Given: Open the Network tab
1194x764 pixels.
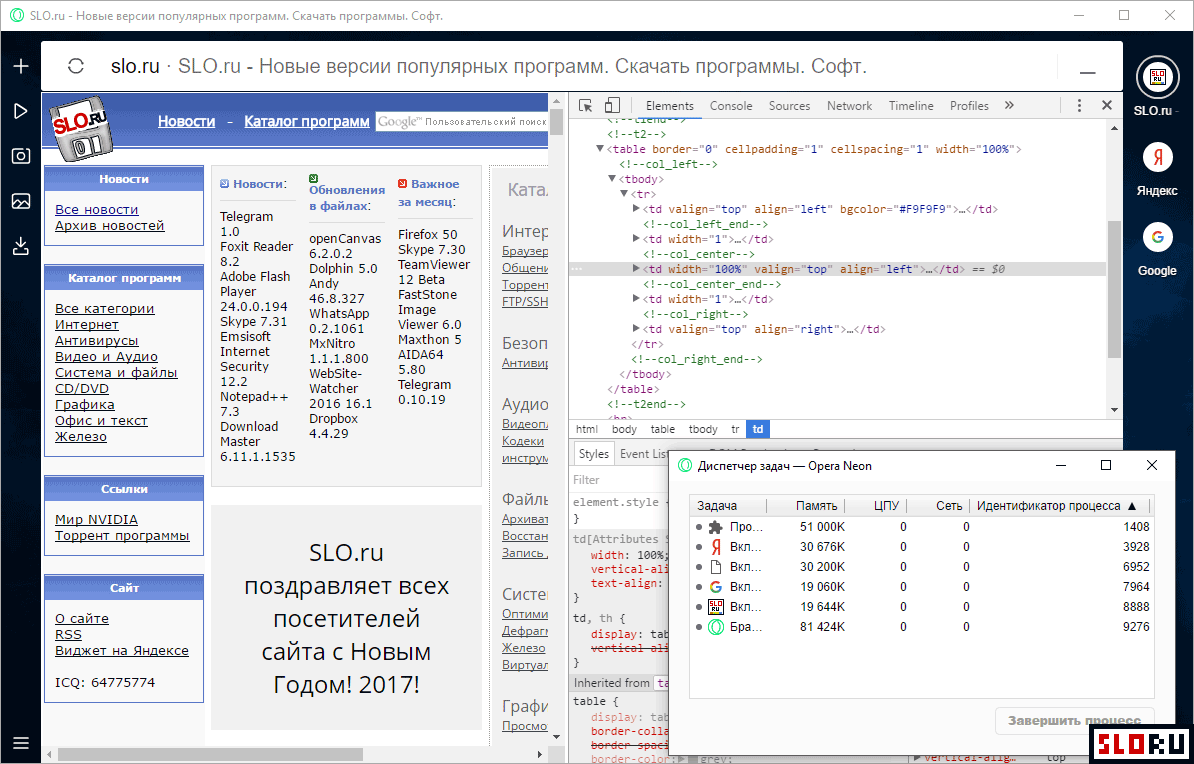Looking at the screenshot, I should 849,106.
